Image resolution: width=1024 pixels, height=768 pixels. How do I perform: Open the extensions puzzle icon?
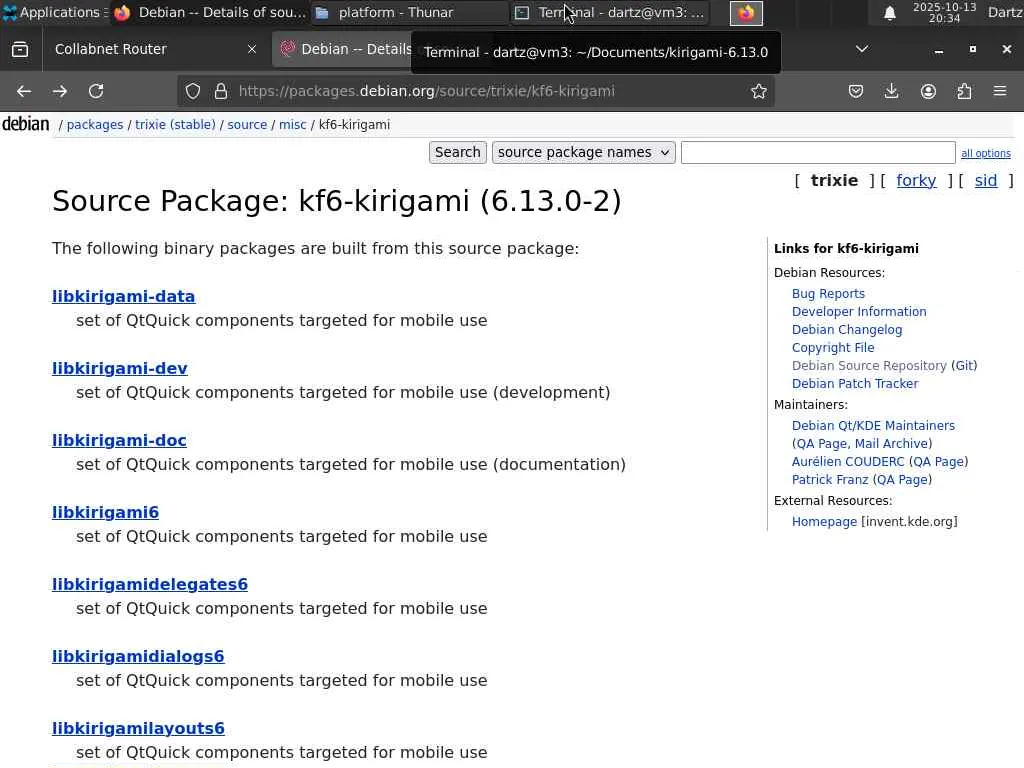[x=964, y=91]
